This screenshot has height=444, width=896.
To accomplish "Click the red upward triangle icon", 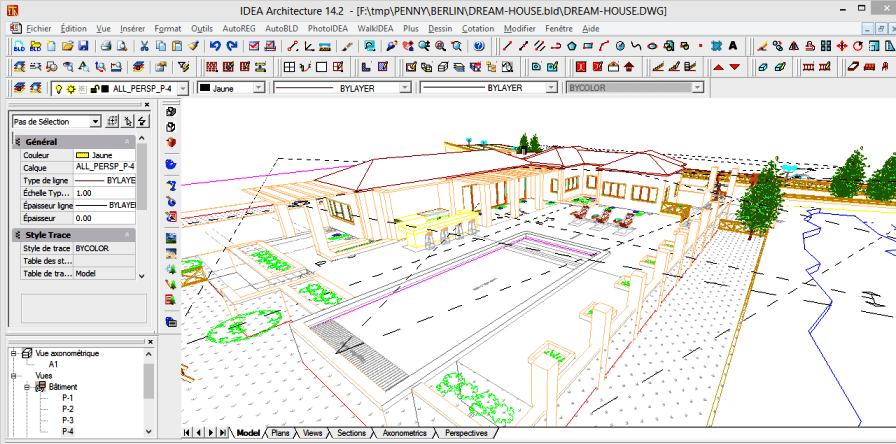I will coord(718,67).
